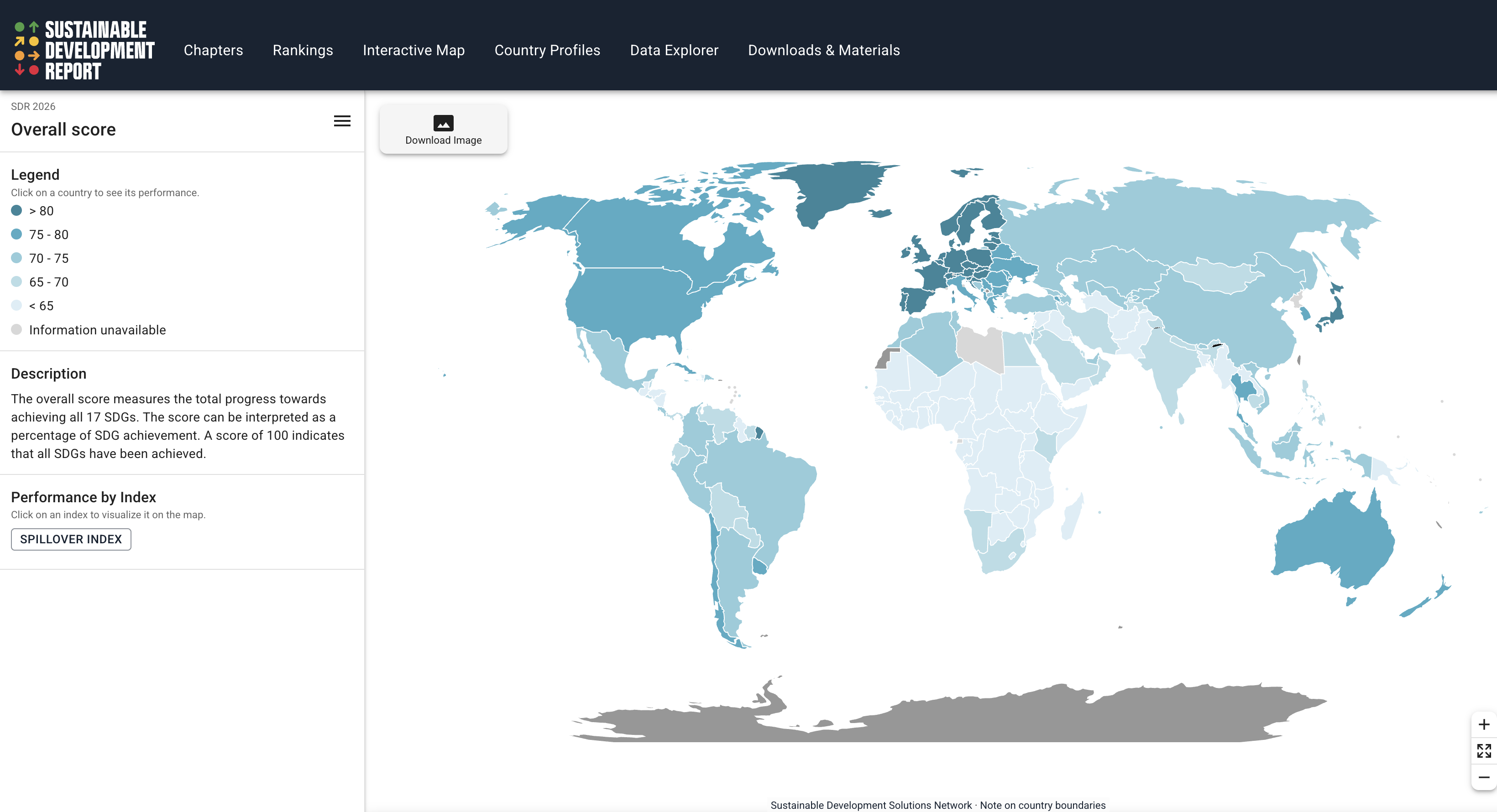
Task: Select Mexico on the map
Action: [613, 360]
